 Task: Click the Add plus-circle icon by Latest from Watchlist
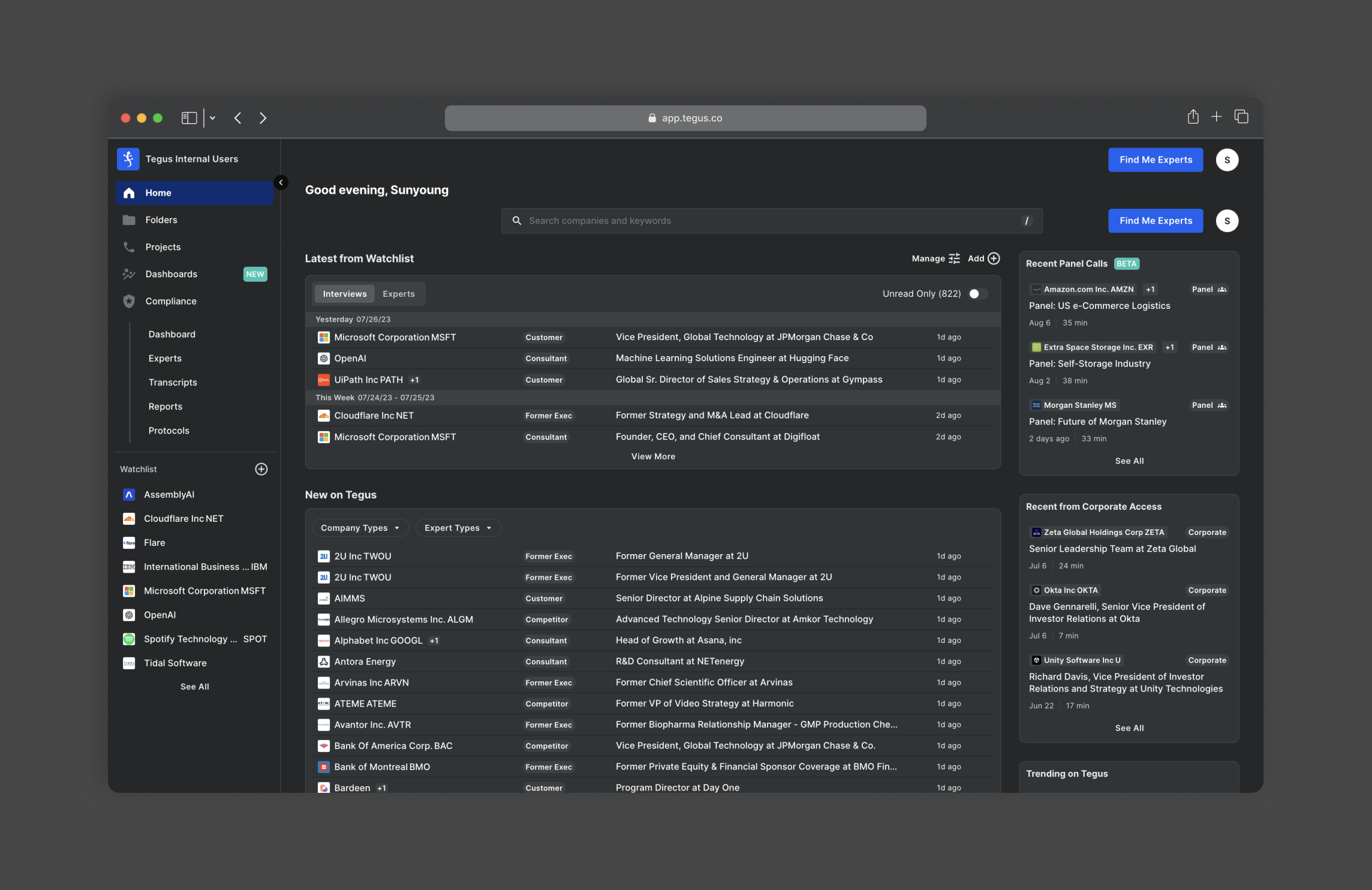994,258
